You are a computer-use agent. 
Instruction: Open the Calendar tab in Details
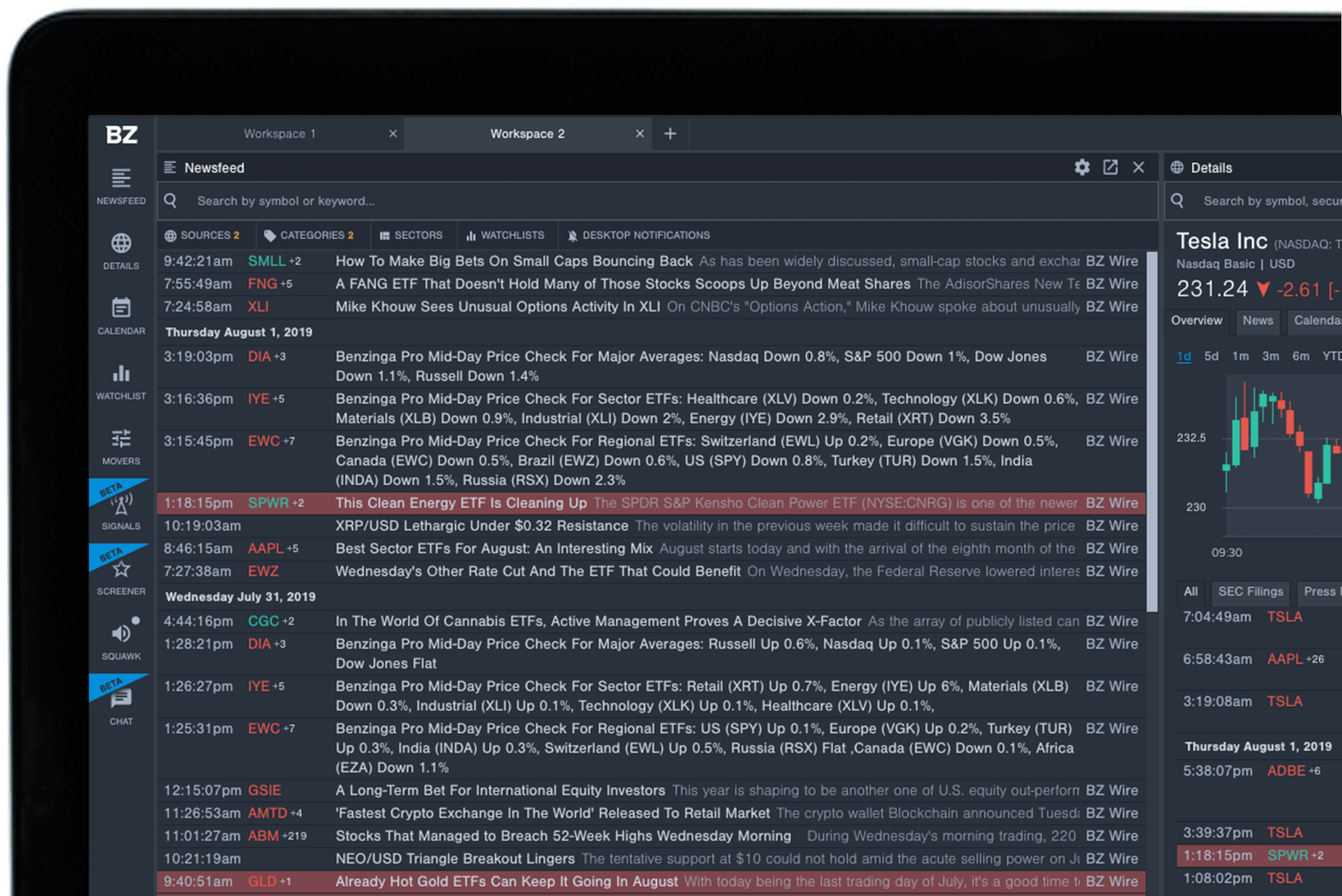pyautogui.click(x=1317, y=321)
